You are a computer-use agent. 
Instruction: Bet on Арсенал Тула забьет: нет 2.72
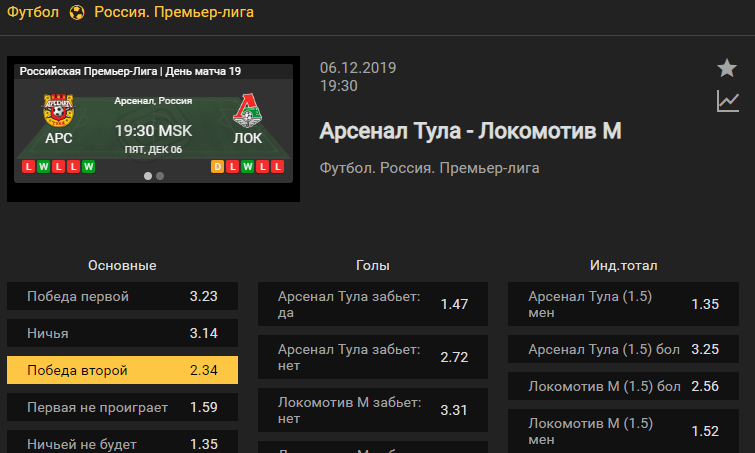click(373, 357)
